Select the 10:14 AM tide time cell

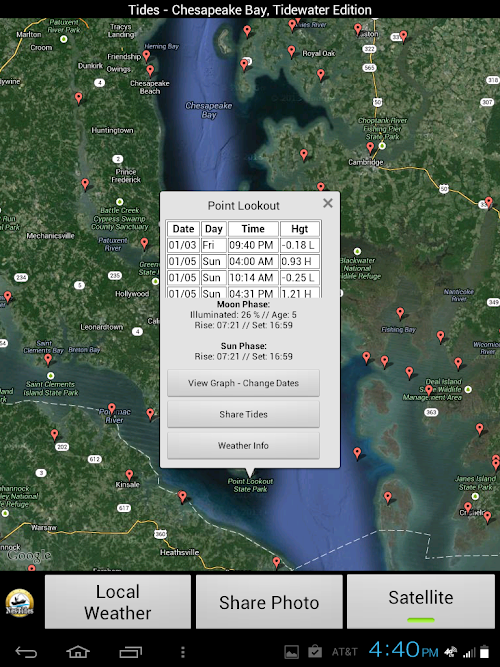[x=253, y=277]
